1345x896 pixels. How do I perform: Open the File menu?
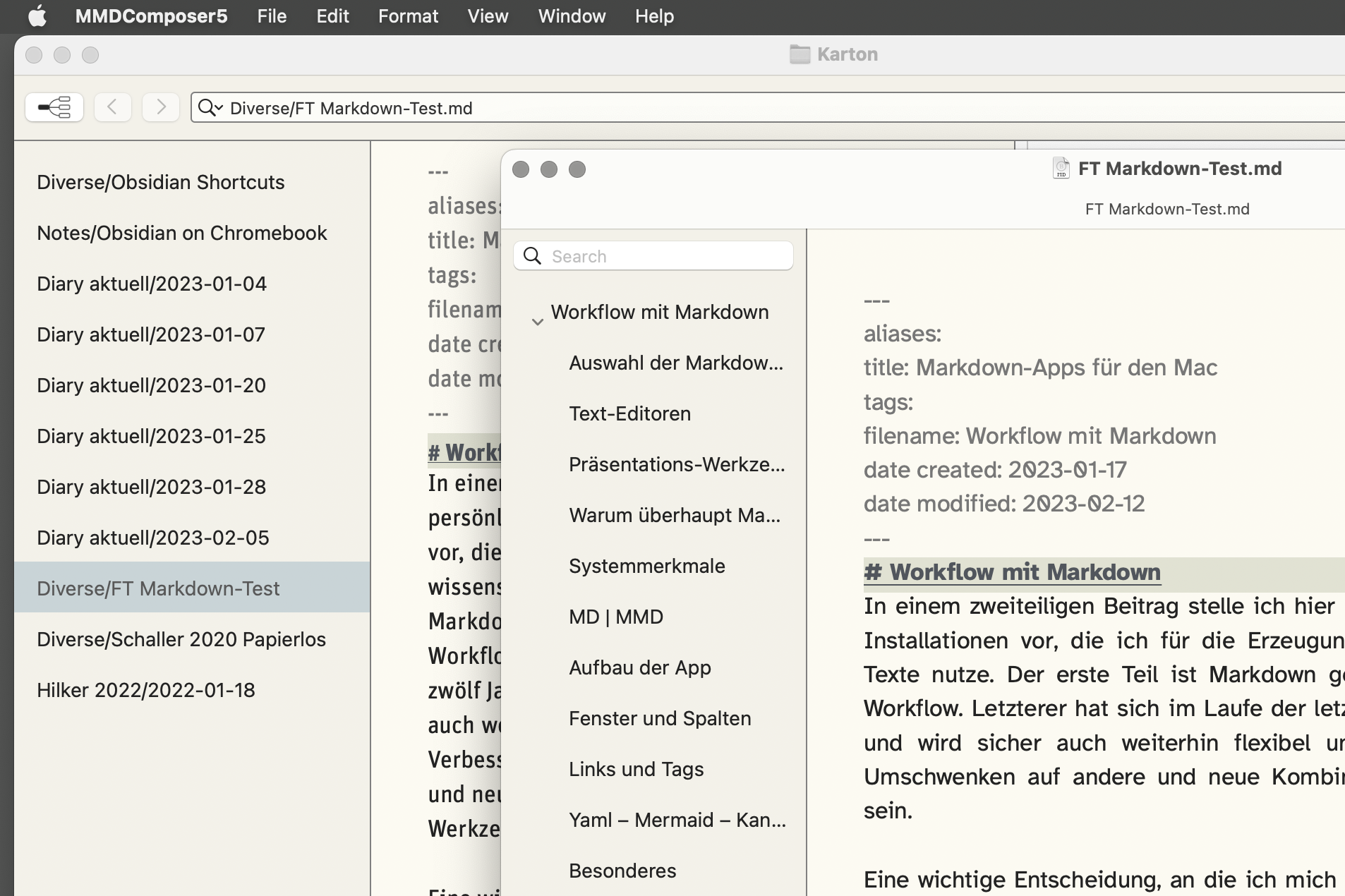(x=272, y=16)
